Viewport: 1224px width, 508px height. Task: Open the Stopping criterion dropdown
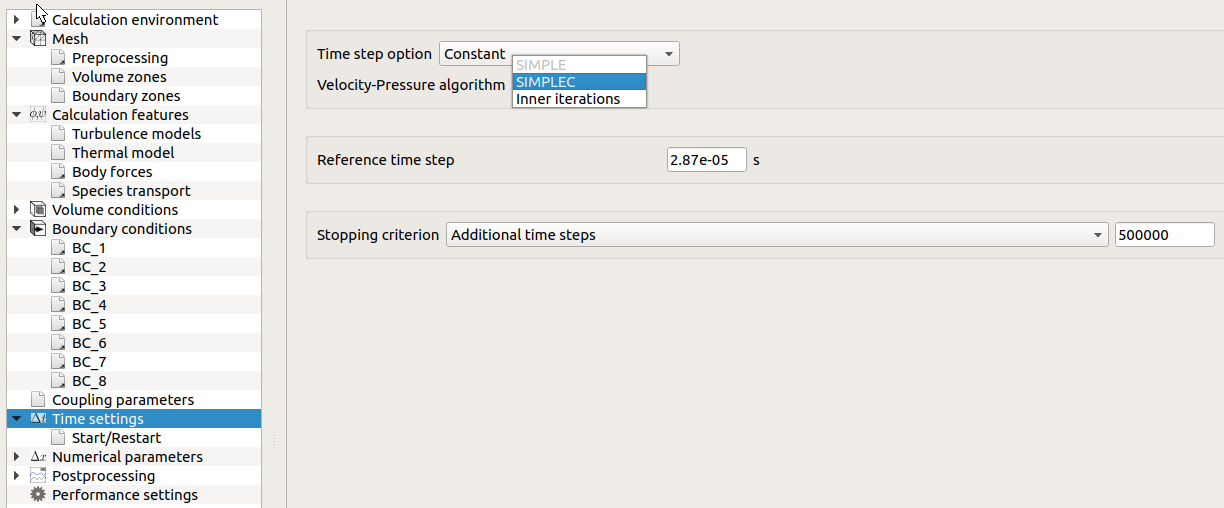pos(777,235)
